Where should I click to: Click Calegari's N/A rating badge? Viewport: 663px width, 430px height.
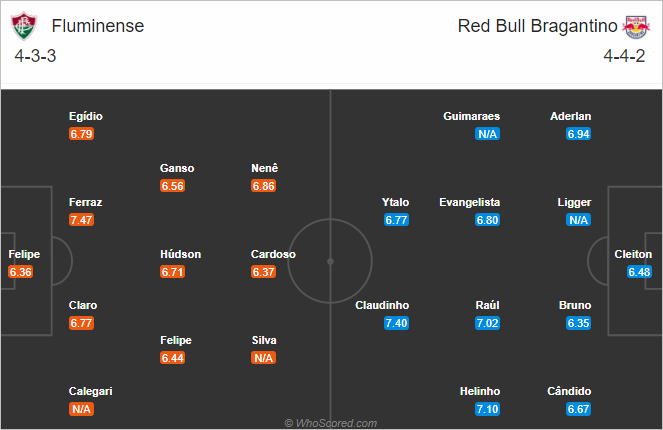[81, 409]
